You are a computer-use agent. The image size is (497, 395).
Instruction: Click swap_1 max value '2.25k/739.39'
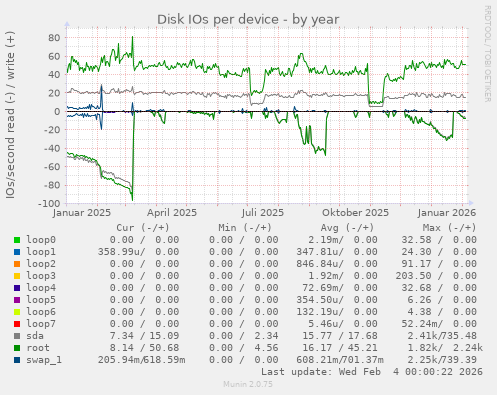point(442,360)
